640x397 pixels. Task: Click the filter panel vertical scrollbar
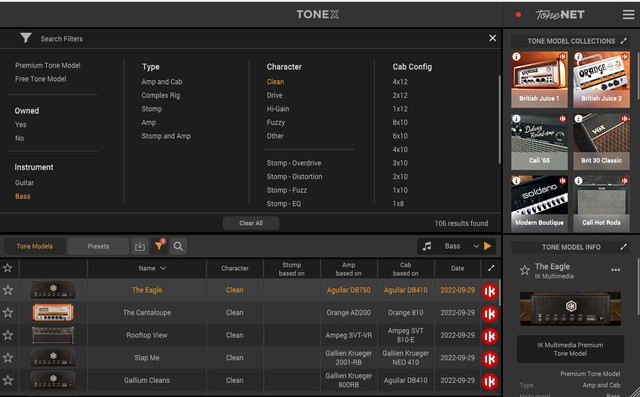pos(499,119)
